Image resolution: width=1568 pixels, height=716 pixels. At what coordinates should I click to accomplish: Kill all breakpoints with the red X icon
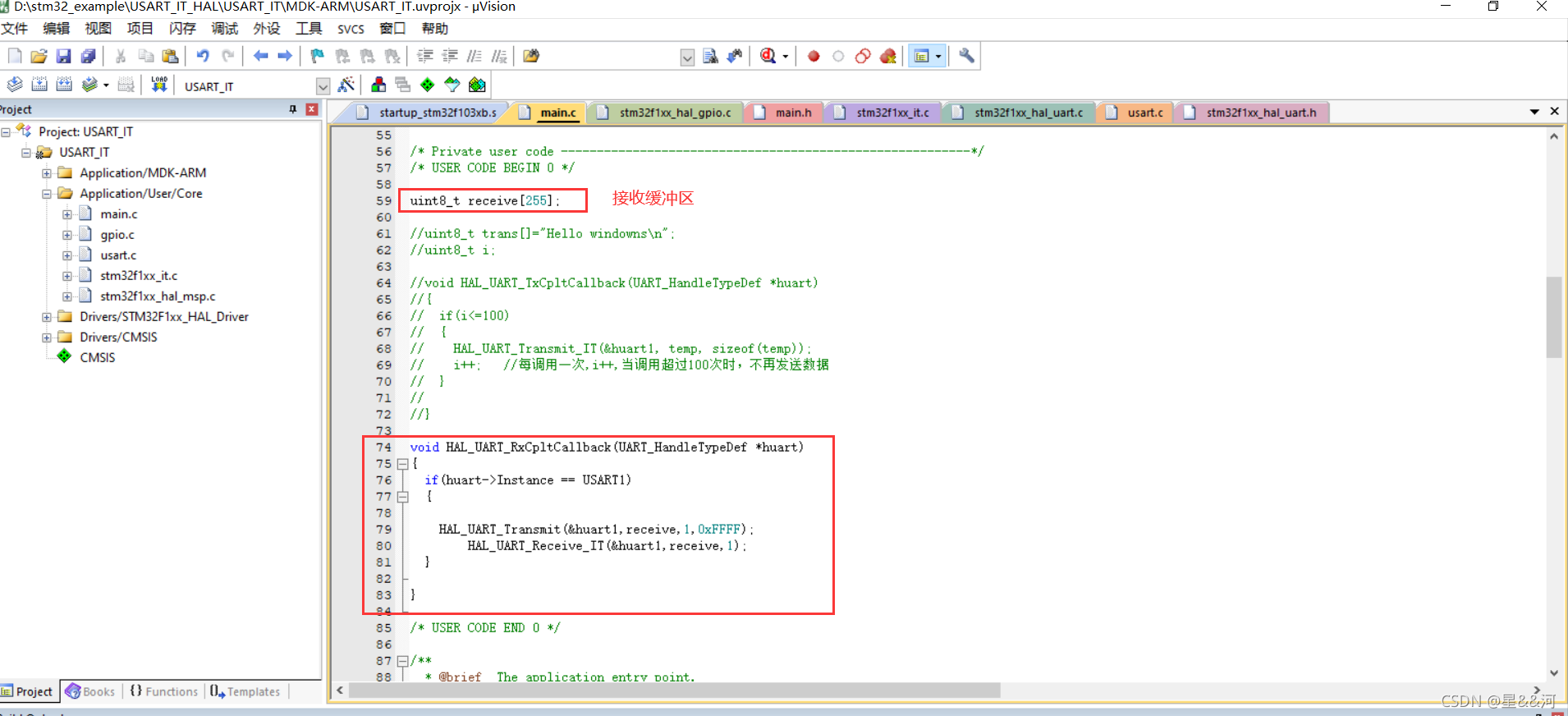pyautogui.click(x=887, y=56)
